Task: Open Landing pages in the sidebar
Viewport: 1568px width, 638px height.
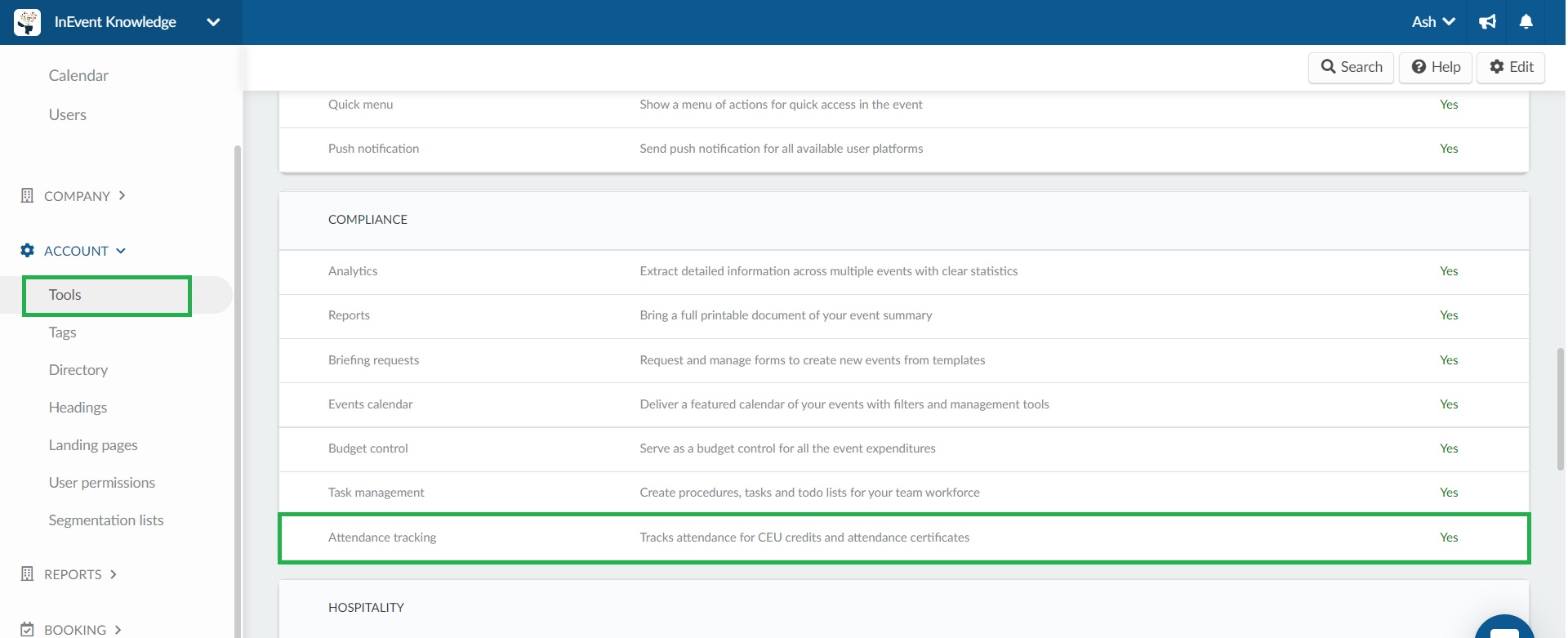Action: click(93, 445)
